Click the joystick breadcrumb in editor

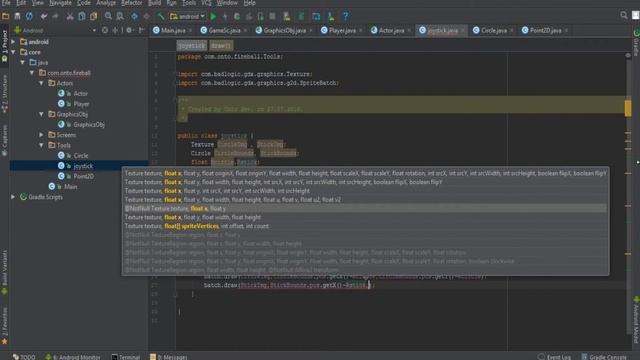coord(191,46)
